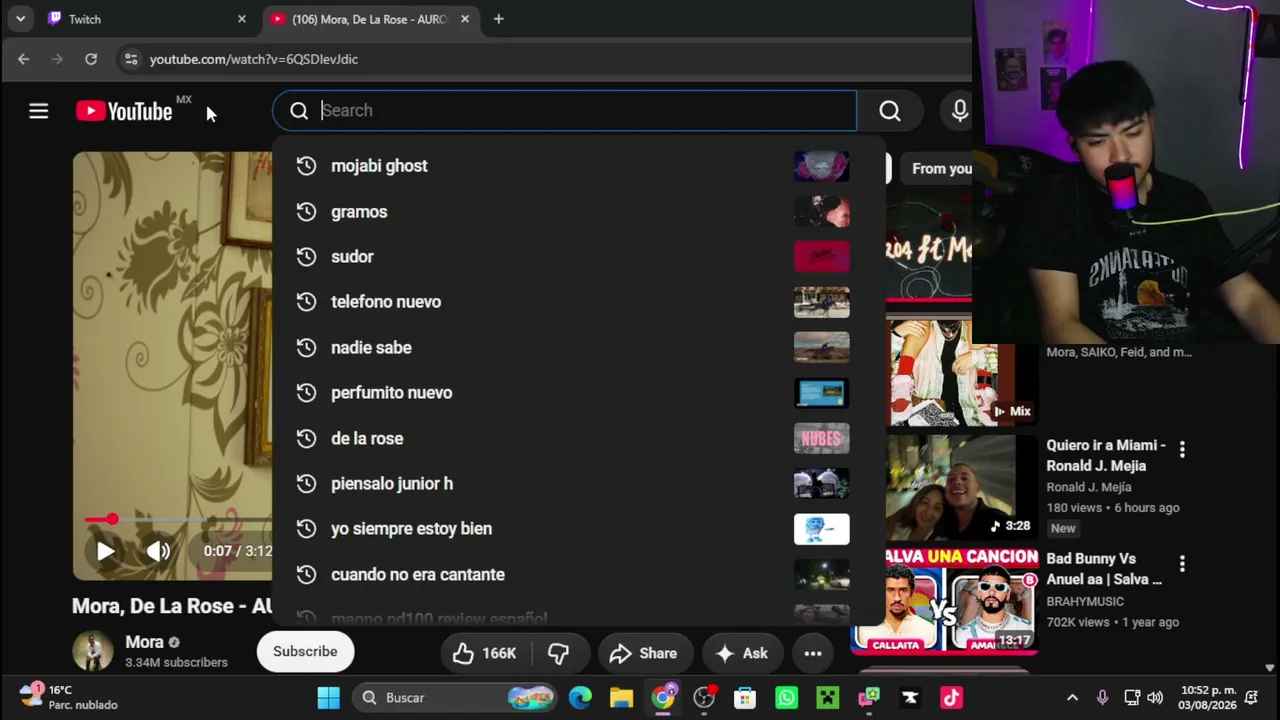Open Mora's channel avatar
Screen dimensions: 1280x720
point(92,651)
